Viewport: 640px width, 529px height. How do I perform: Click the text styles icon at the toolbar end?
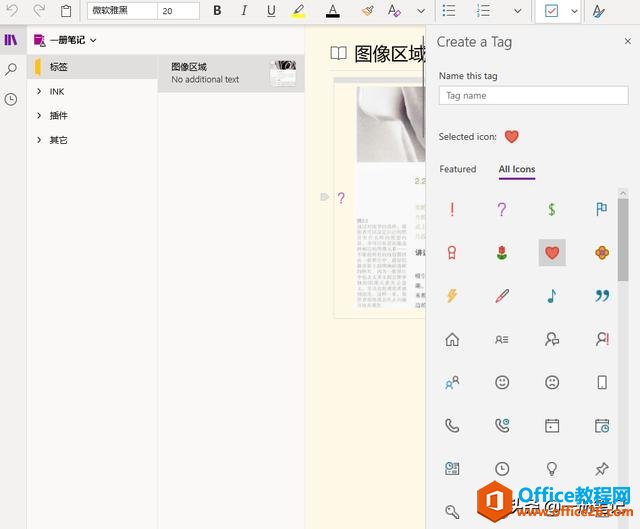coord(599,11)
